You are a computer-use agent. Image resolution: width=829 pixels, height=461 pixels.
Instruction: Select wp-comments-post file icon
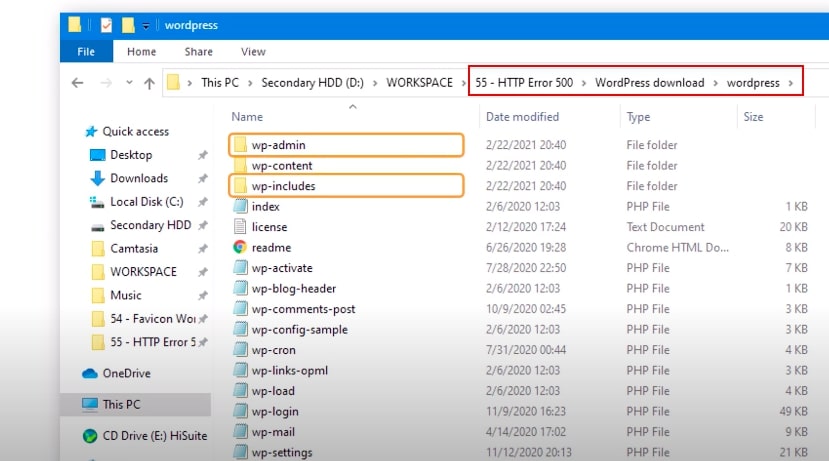click(x=240, y=309)
